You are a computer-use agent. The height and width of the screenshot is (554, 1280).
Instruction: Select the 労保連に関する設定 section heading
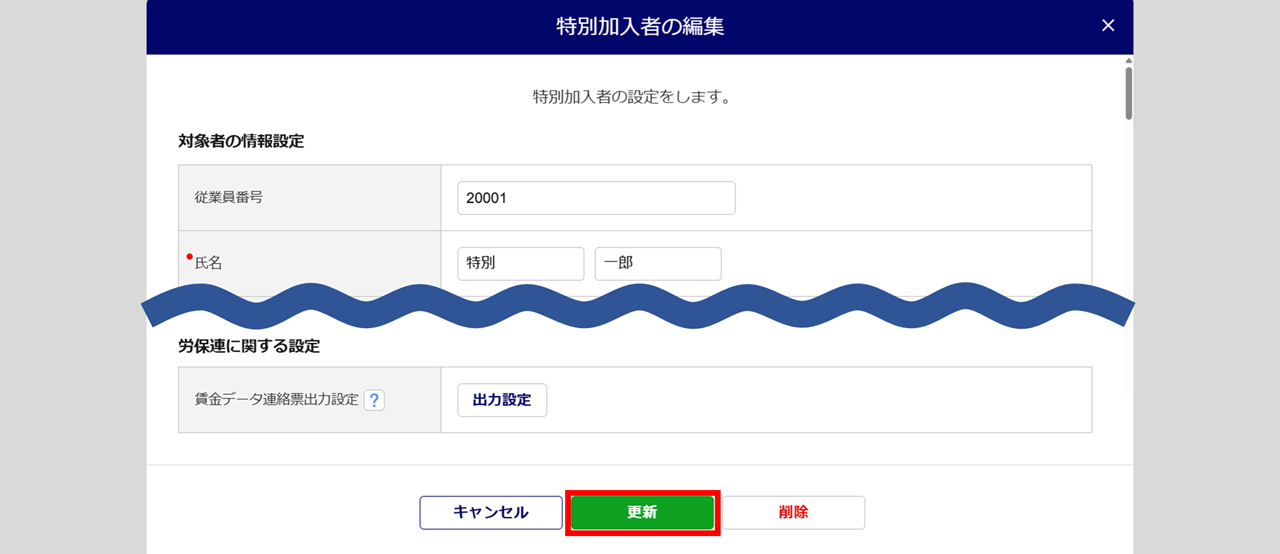coord(249,346)
